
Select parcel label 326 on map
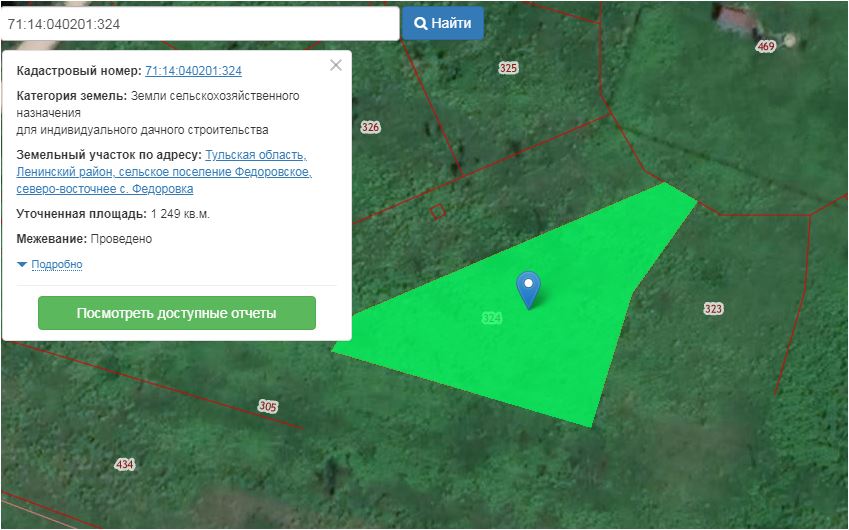tap(370, 128)
